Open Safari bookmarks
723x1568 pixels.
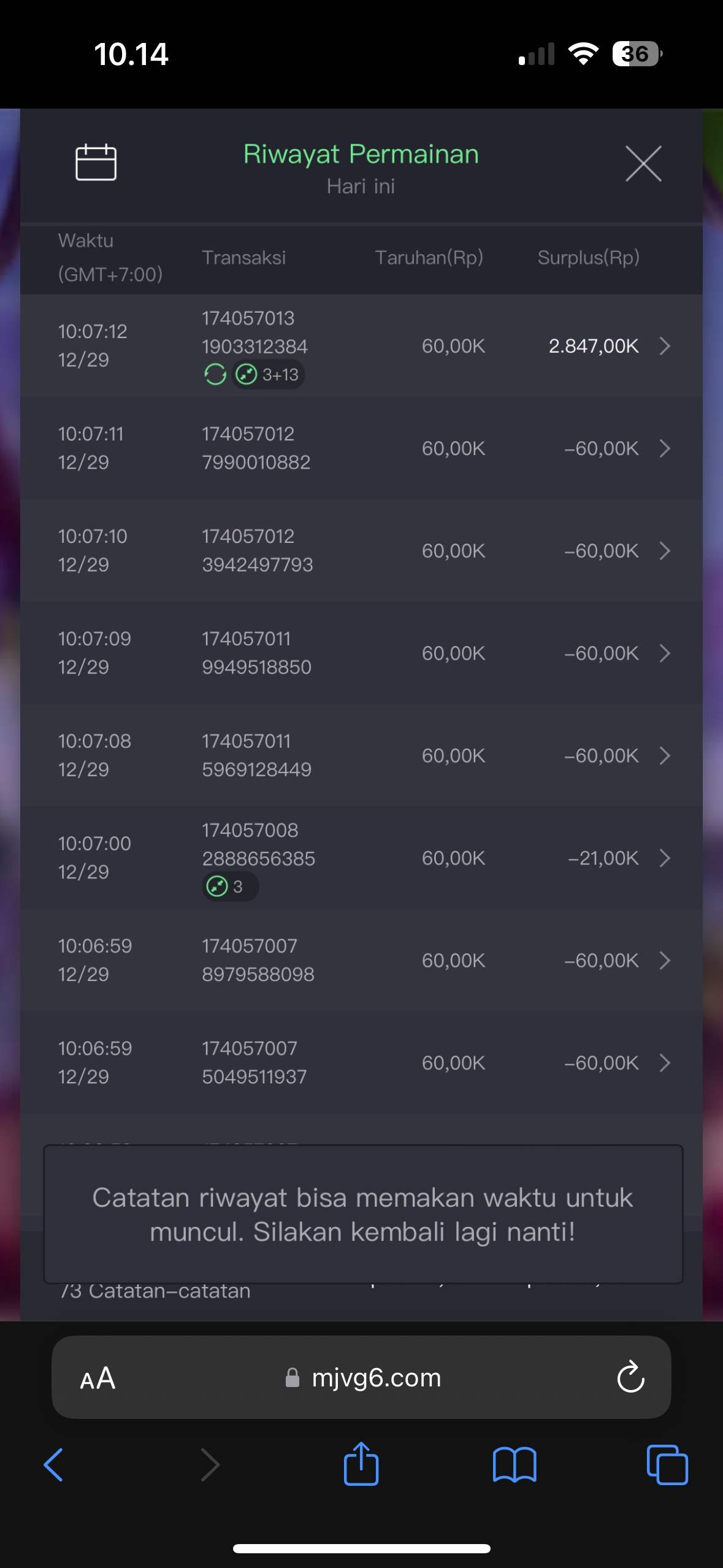click(x=515, y=1464)
